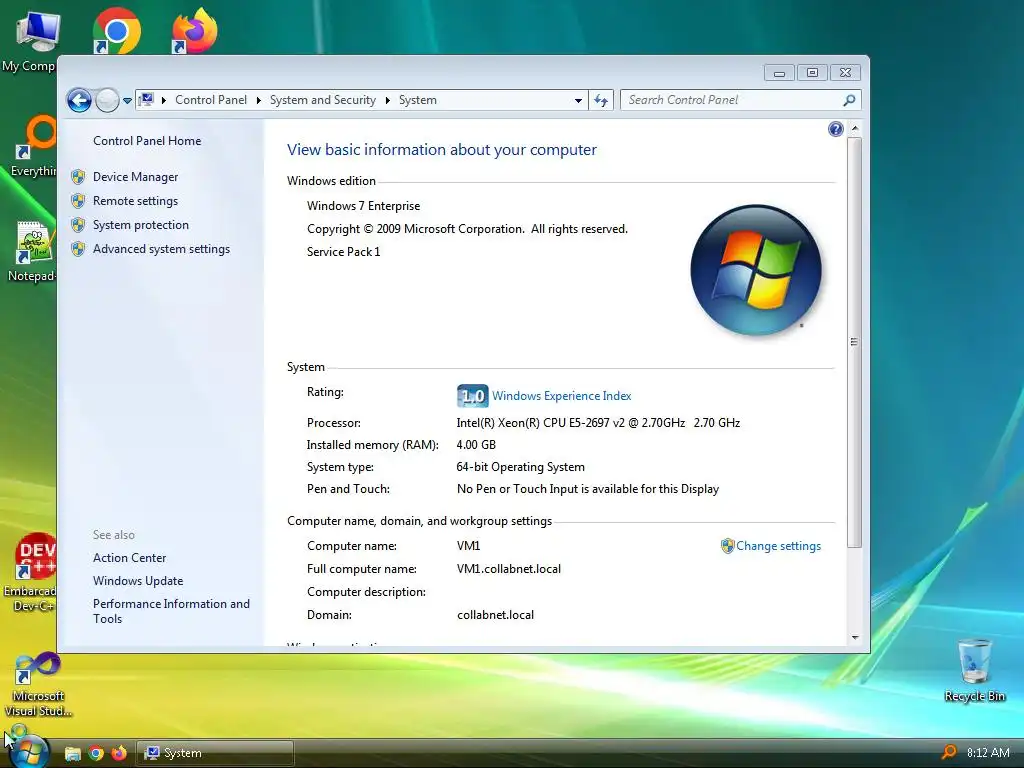Viewport: 1024px width, 768px height.
Task: Select the Microsoft Visual Studio desktop shortcut
Action: [x=38, y=684]
